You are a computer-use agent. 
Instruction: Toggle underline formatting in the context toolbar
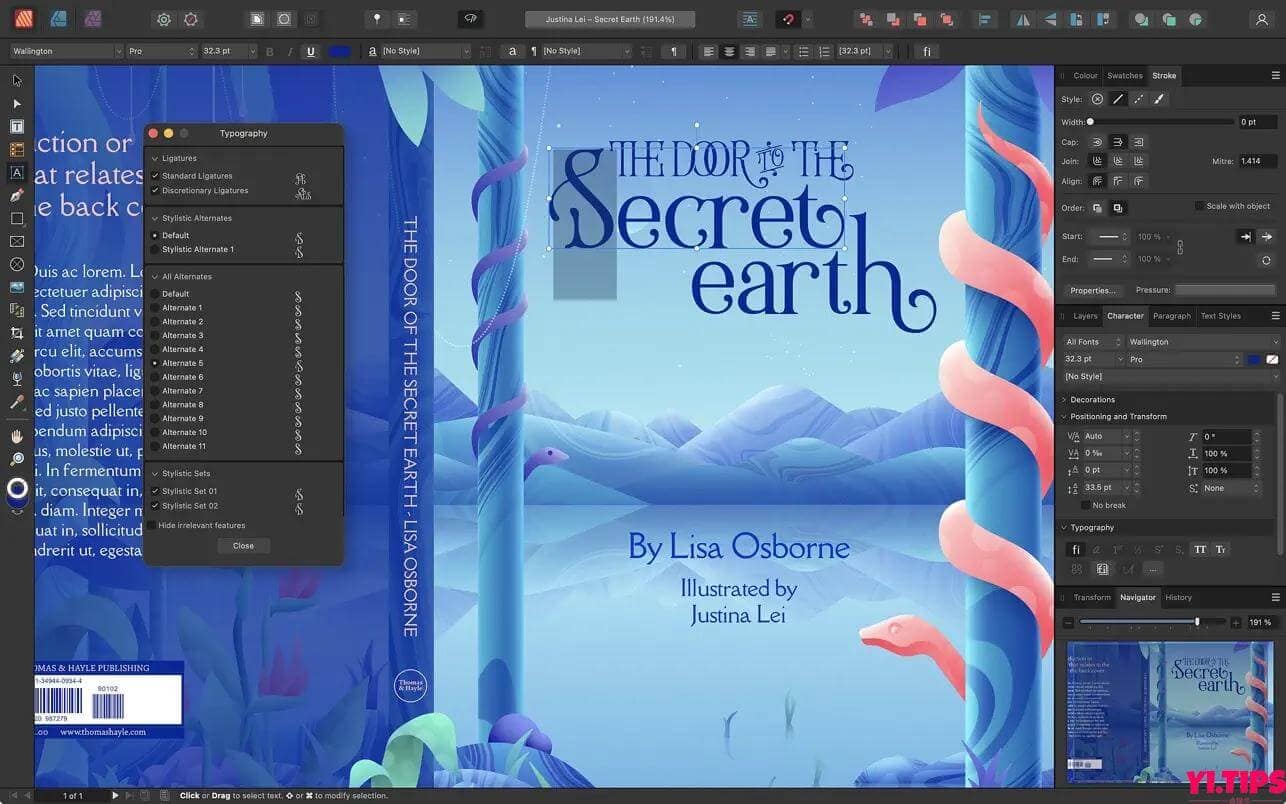313,51
